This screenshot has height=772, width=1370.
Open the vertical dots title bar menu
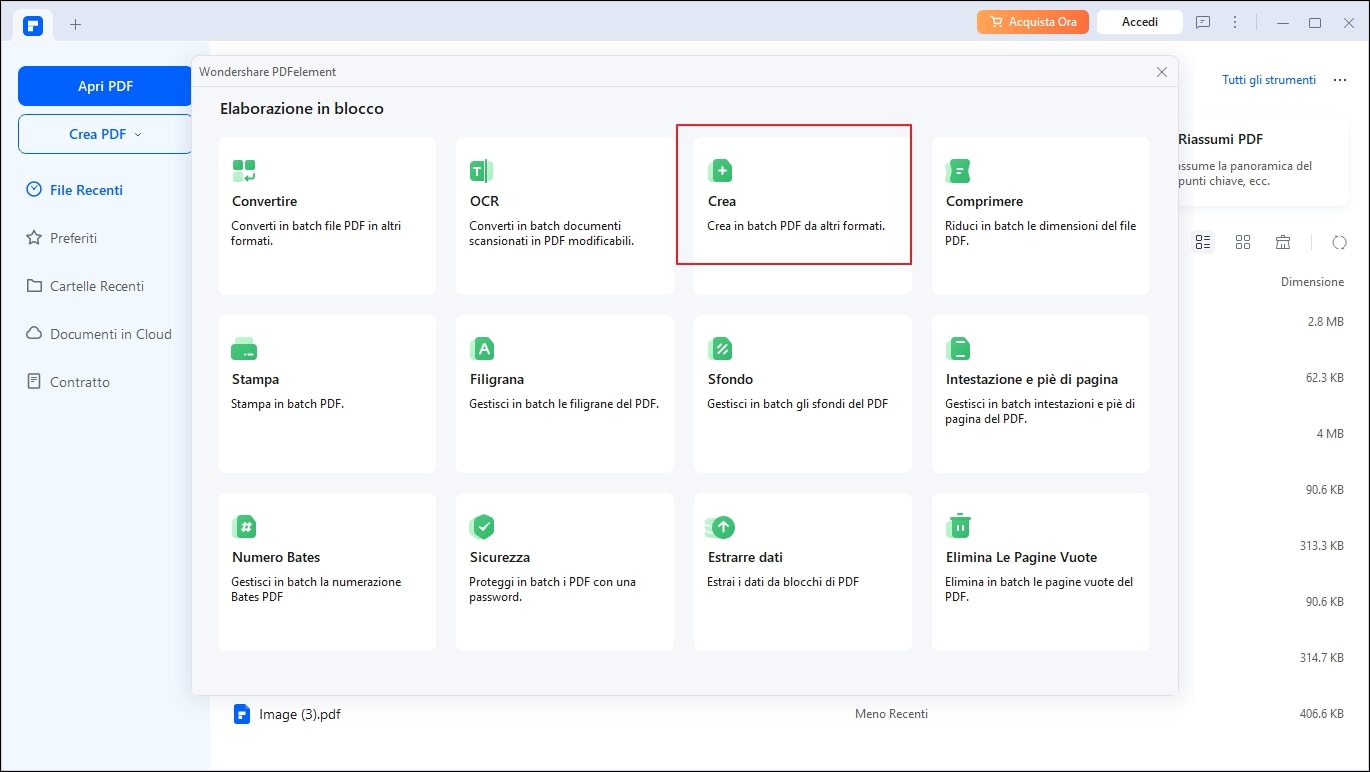point(1236,22)
